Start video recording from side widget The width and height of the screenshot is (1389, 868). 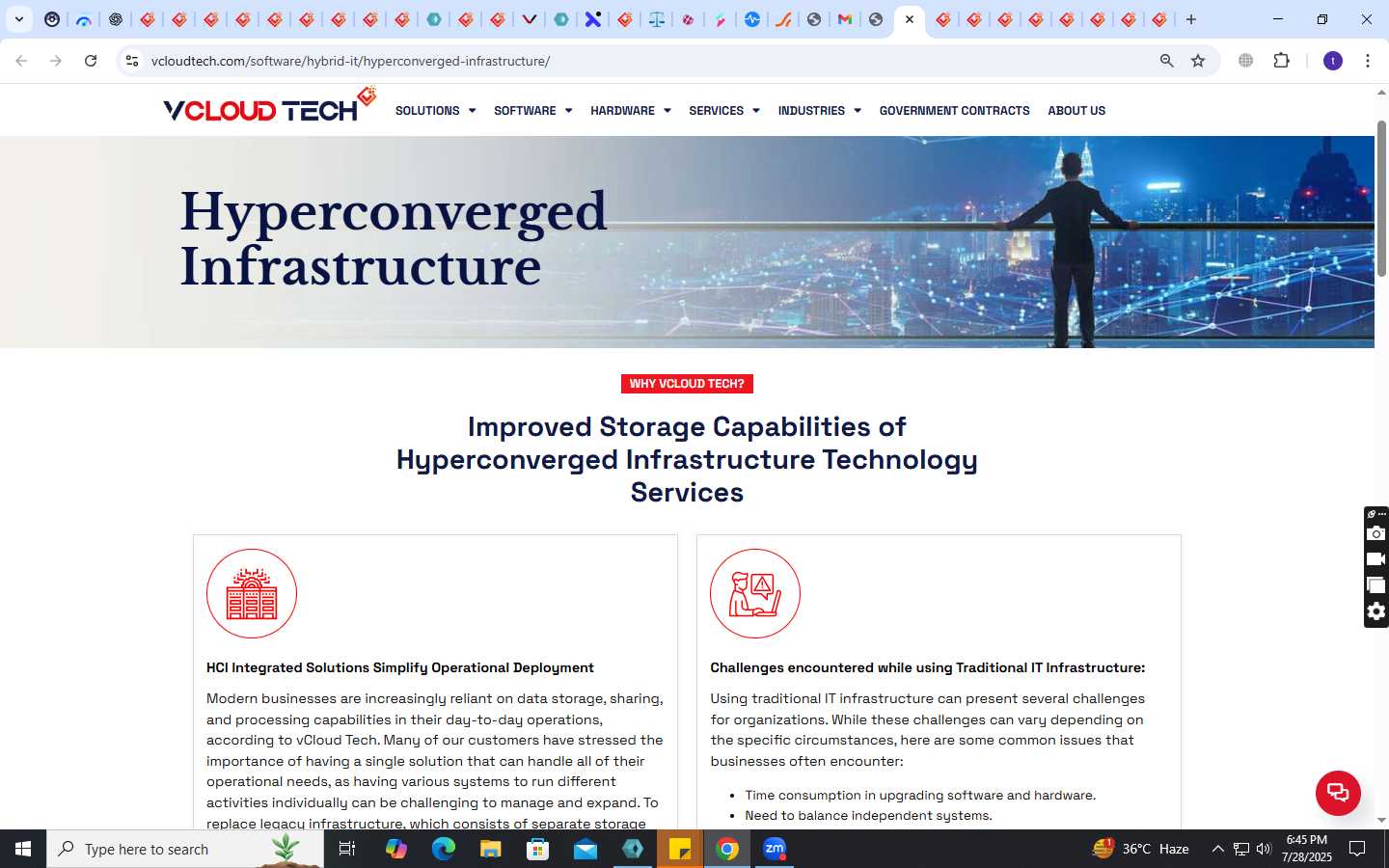(1376, 559)
